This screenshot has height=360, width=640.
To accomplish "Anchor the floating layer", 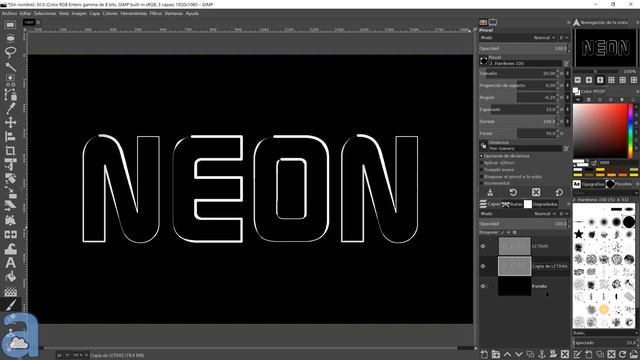I will tap(542, 354).
